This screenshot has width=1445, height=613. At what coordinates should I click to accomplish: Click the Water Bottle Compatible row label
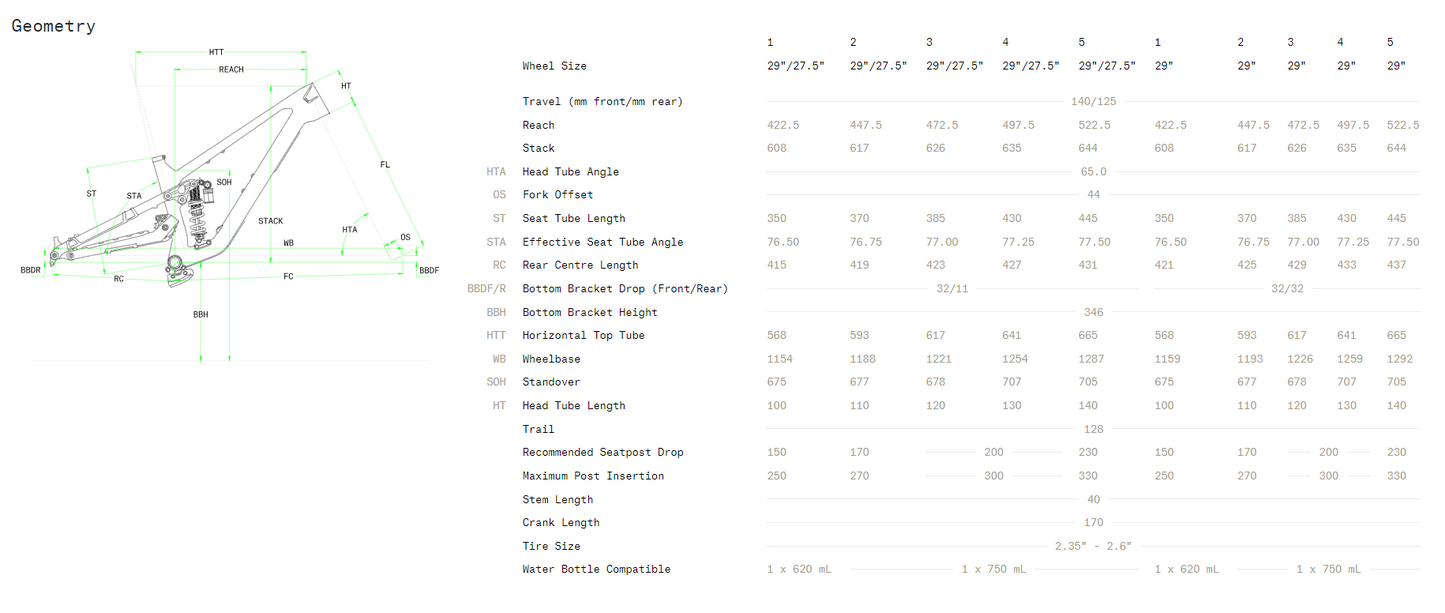[596, 570]
